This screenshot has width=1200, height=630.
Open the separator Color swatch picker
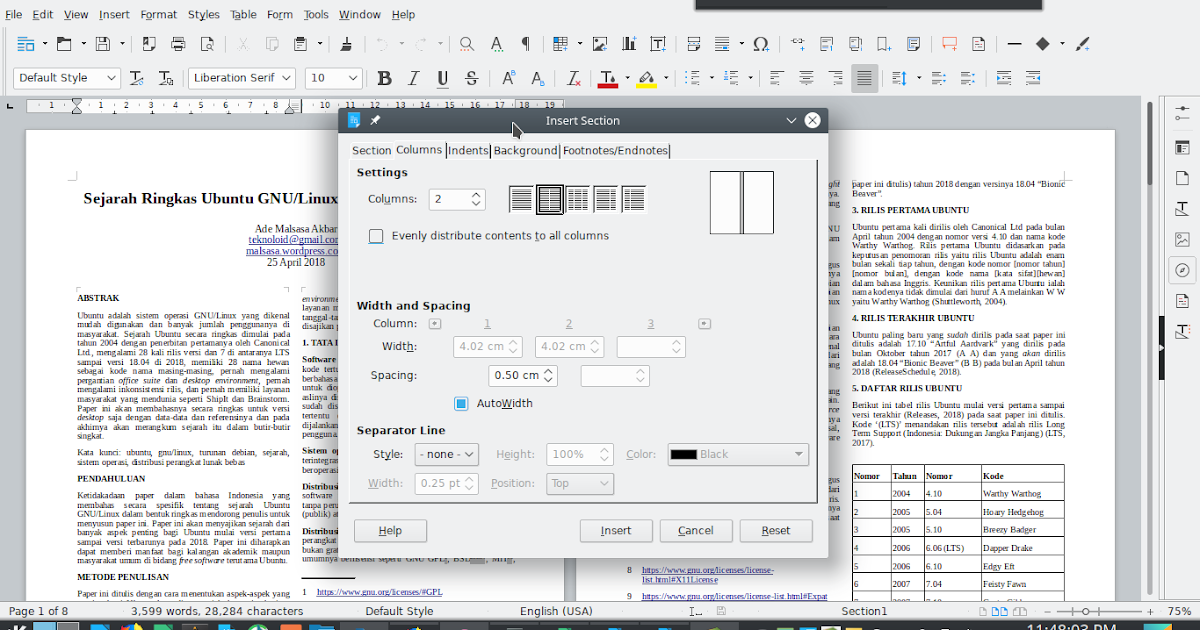click(x=737, y=454)
